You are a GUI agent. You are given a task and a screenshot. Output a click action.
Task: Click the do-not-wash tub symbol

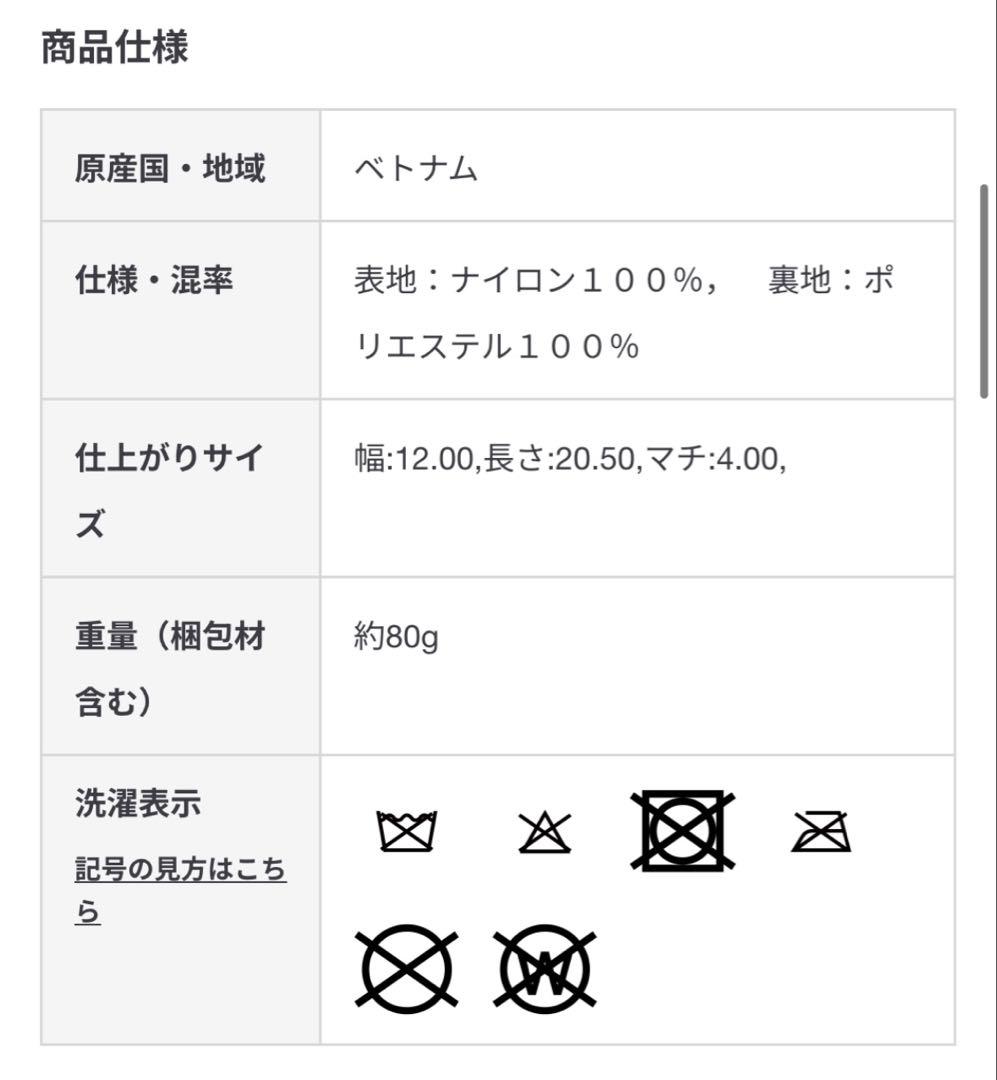click(x=406, y=831)
